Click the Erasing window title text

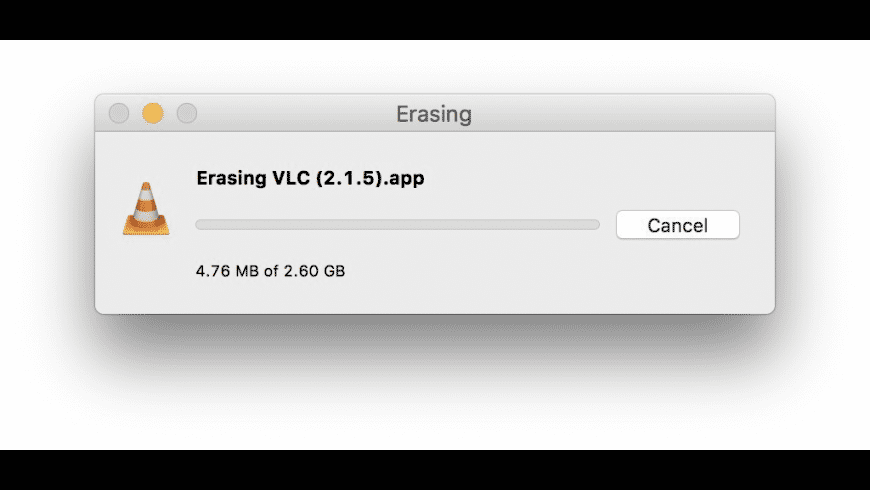pos(434,114)
